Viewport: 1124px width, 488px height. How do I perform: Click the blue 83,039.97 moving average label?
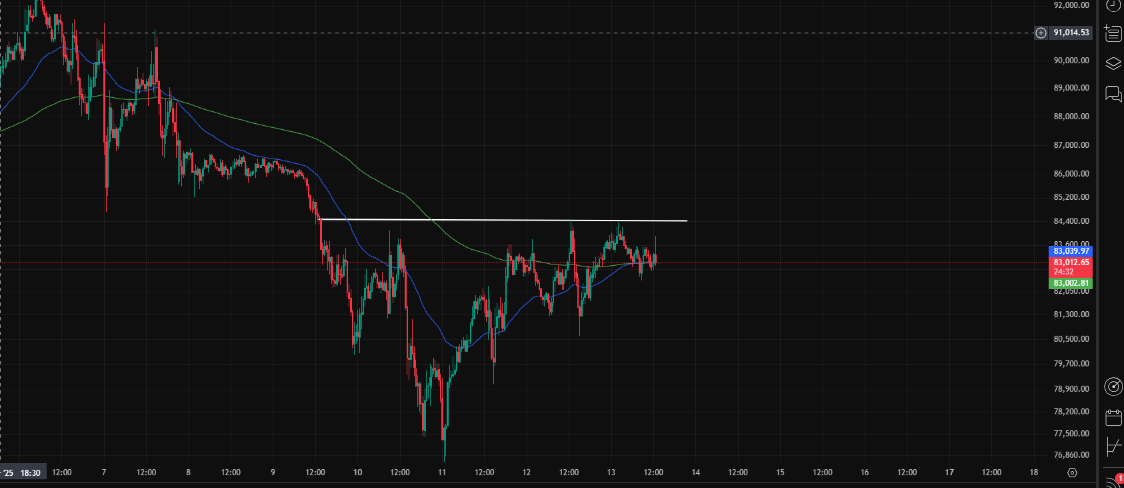click(x=1071, y=252)
